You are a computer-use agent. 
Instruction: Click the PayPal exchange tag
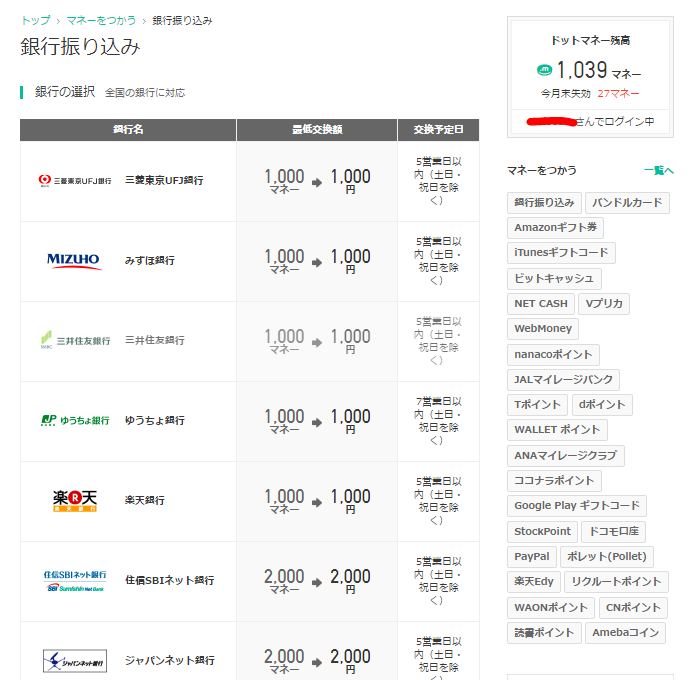pyautogui.click(x=531, y=556)
